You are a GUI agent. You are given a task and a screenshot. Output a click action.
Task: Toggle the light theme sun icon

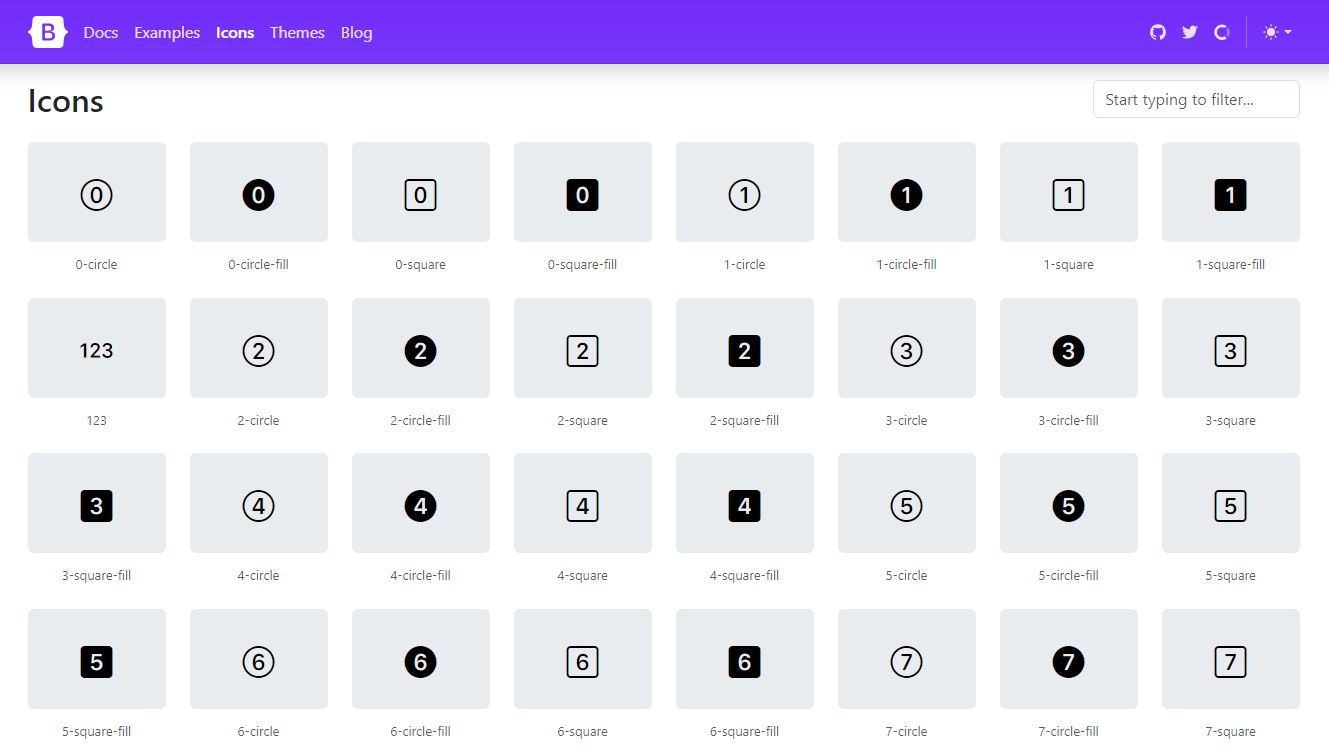[1268, 31]
